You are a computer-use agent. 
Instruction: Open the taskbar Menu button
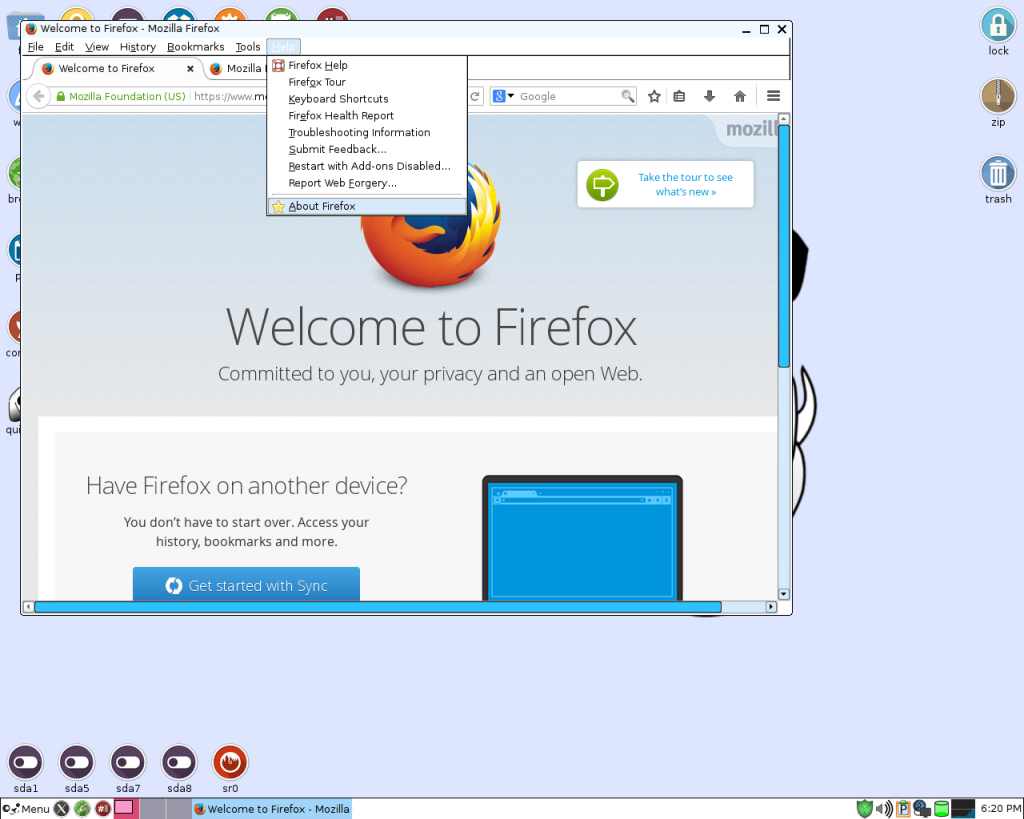tap(26, 809)
